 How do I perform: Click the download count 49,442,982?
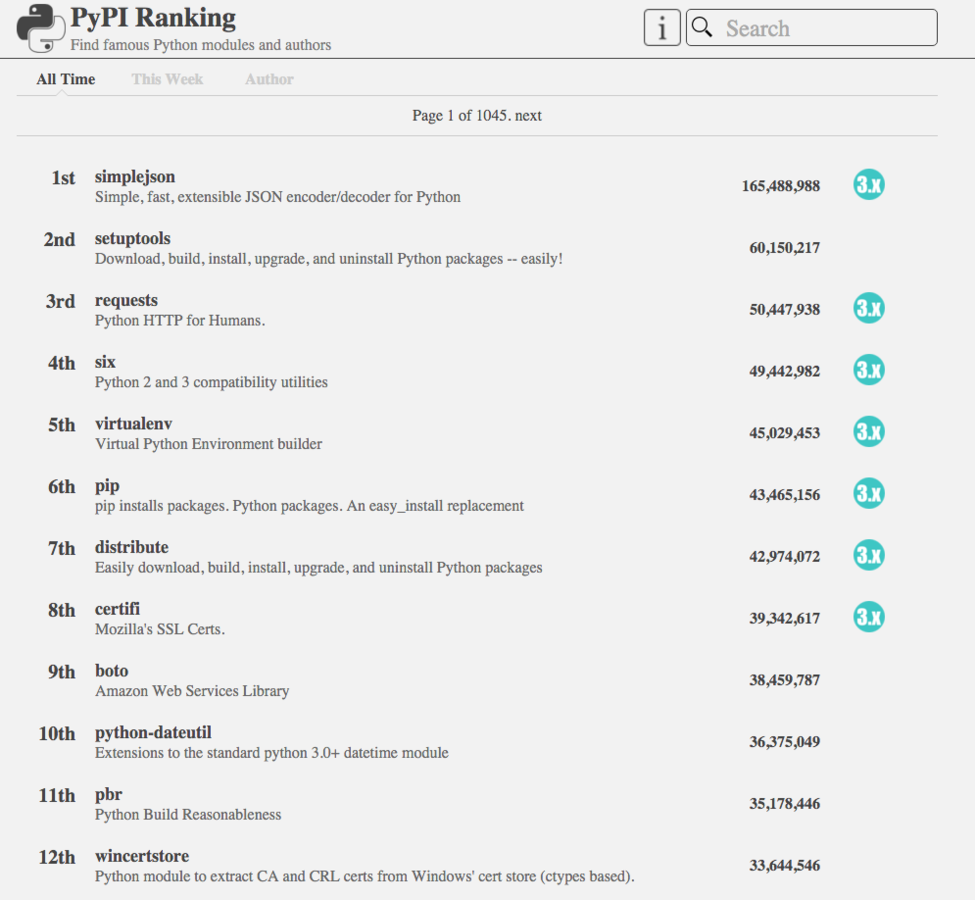pos(785,371)
